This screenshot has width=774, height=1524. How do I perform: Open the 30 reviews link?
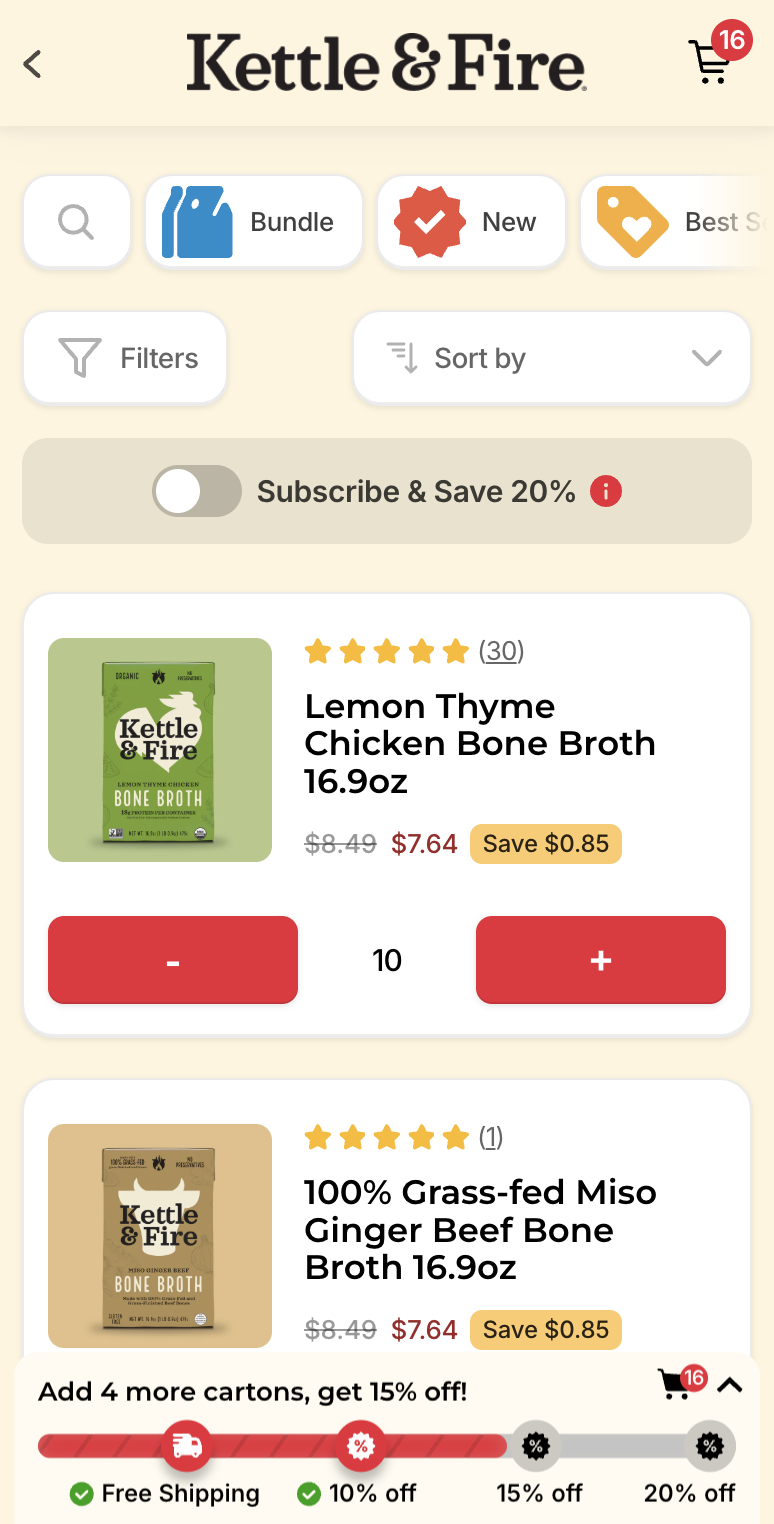(502, 652)
